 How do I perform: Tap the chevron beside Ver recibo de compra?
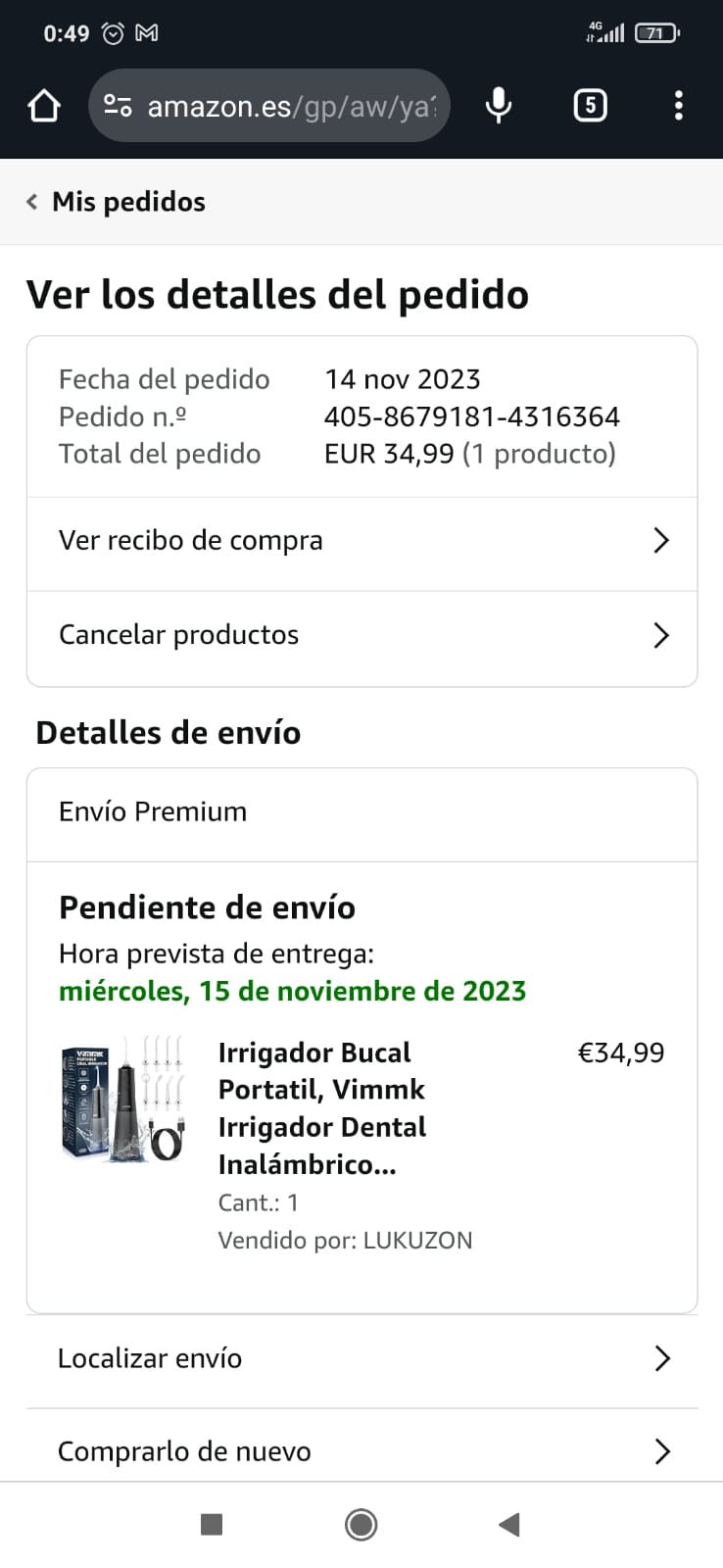[x=661, y=541]
